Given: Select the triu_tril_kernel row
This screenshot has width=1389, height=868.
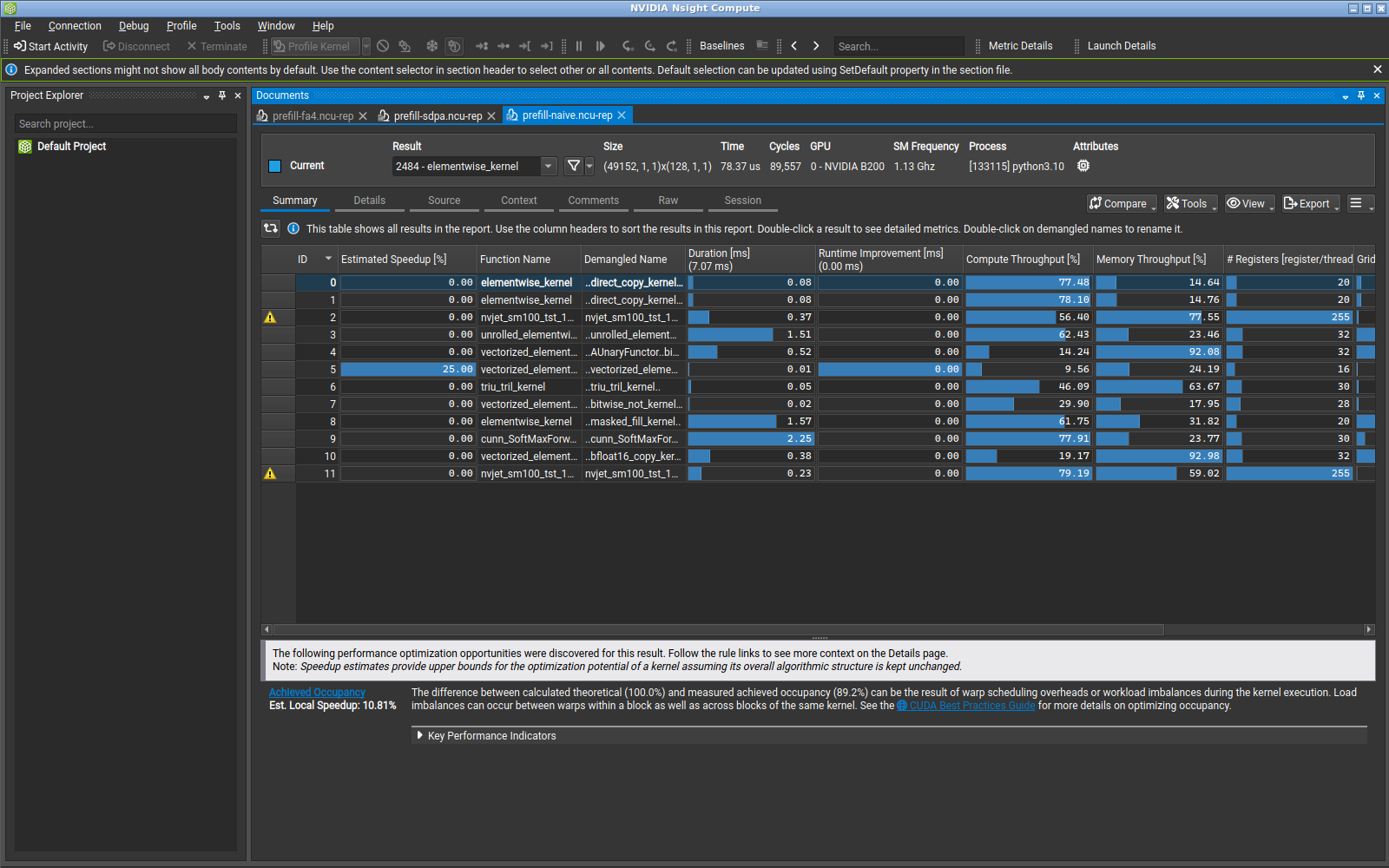Looking at the screenshot, I should [x=818, y=387].
